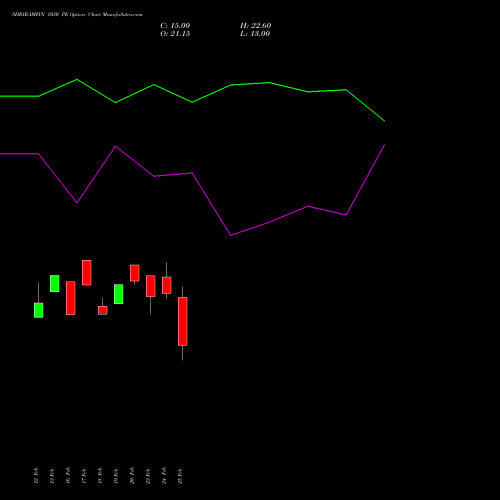Select the 20 Feb date label
This screenshot has width=500, height=500.
(x=132, y=476)
